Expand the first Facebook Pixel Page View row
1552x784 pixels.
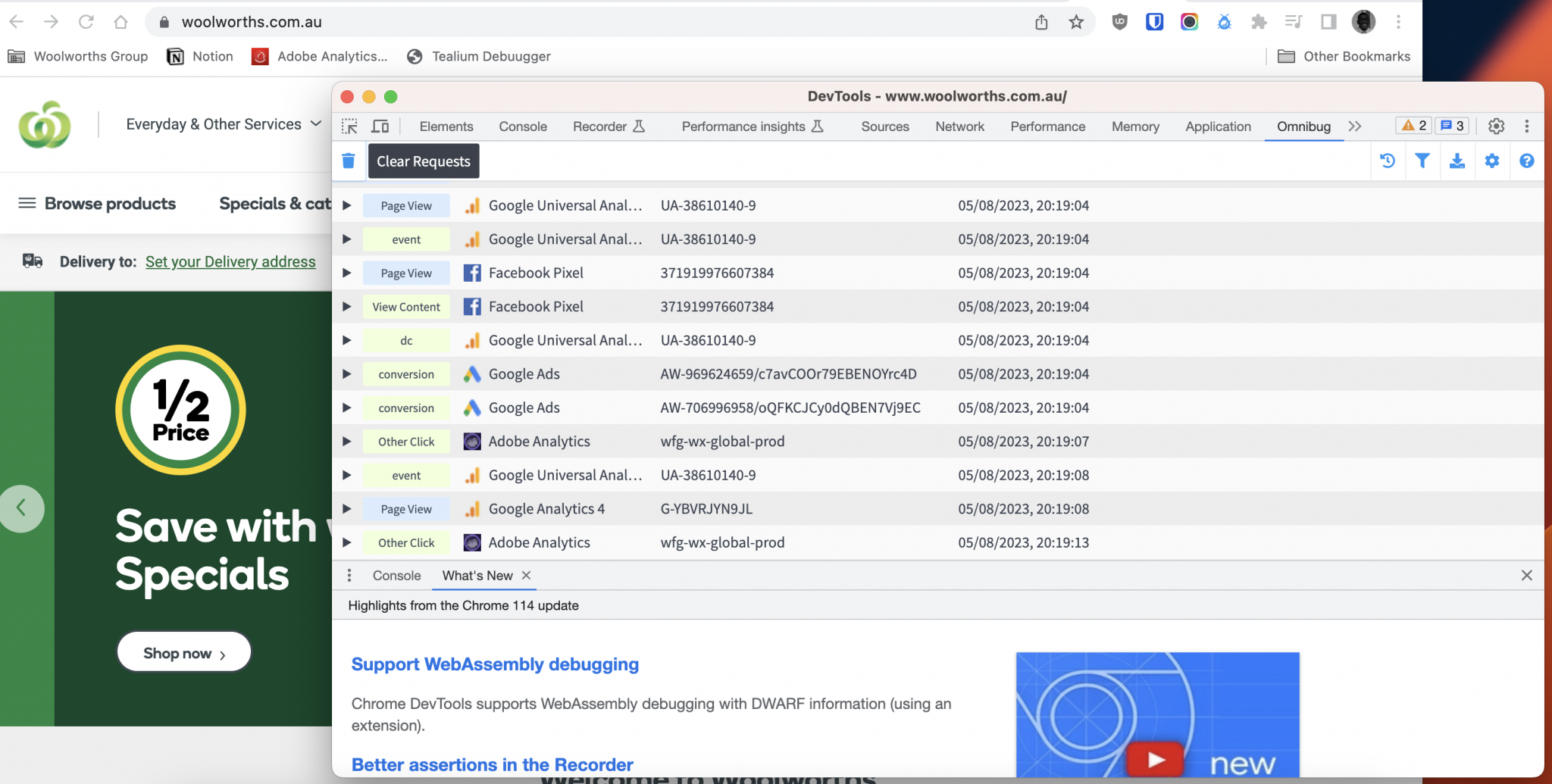346,273
